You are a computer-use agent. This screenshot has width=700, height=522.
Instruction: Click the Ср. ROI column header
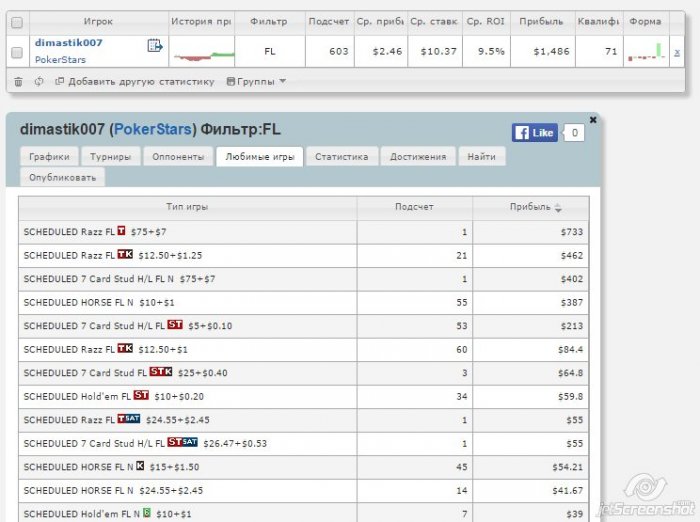(486, 21)
